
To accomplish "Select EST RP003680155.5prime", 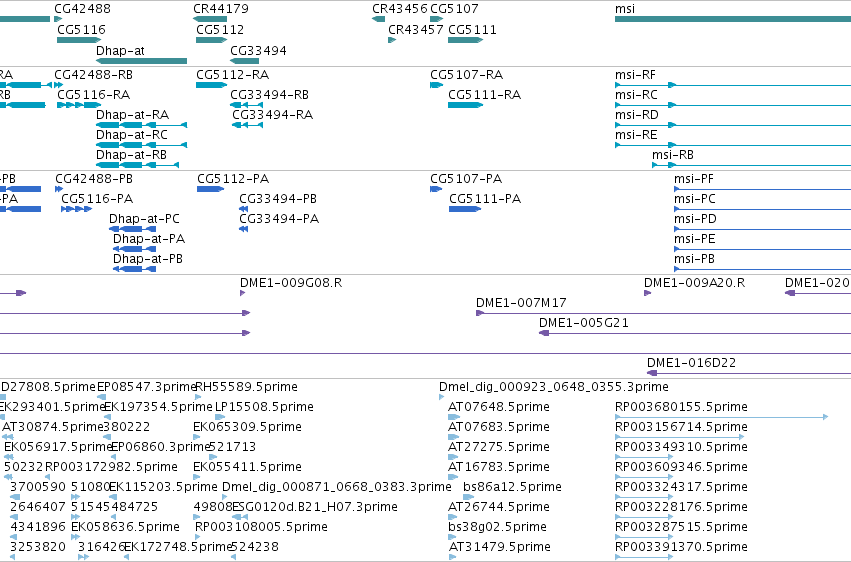I will [x=722, y=417].
